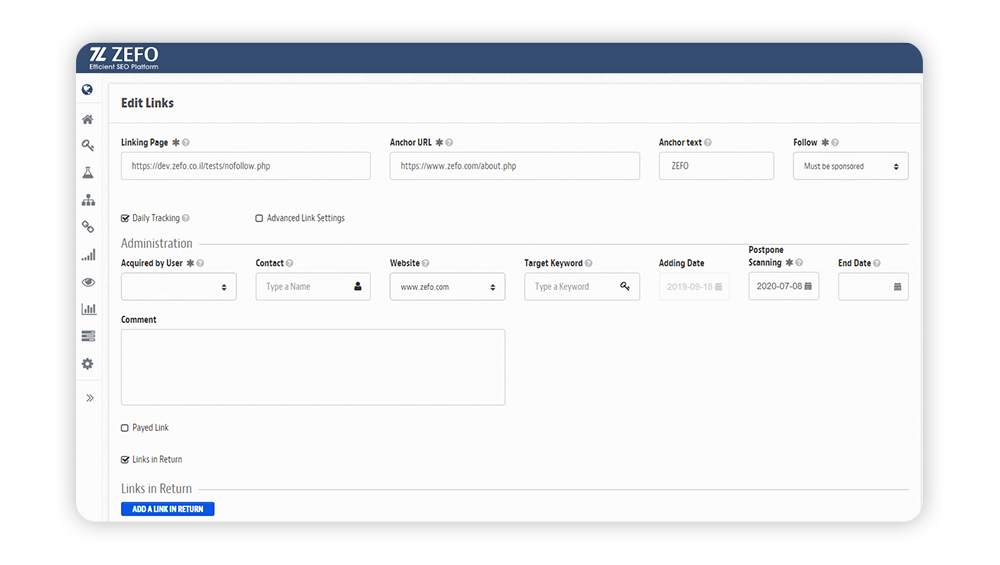Go to home via sidebar house icon

pyautogui.click(x=87, y=119)
